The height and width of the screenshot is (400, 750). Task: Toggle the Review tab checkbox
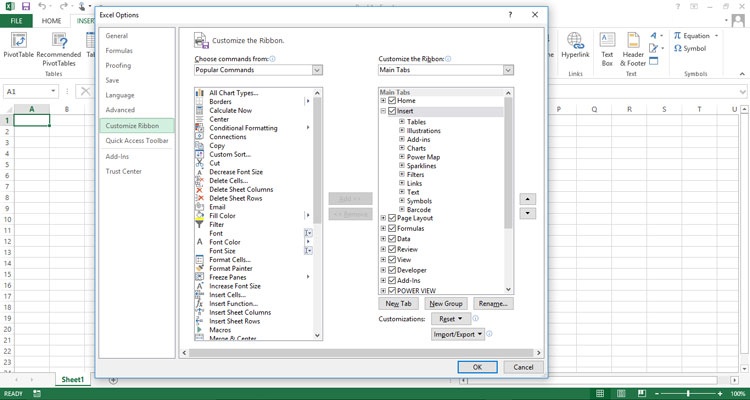(x=392, y=249)
